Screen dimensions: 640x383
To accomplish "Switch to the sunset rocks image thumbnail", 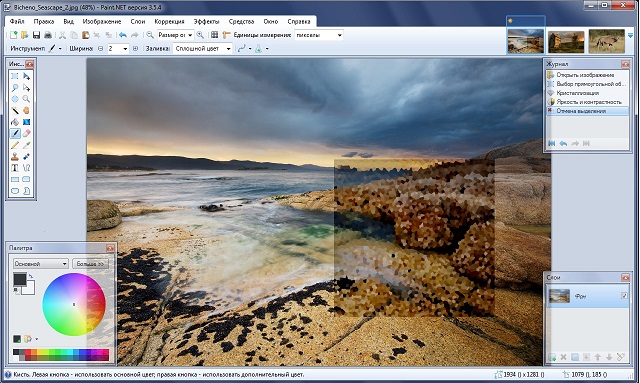I will (x=566, y=41).
